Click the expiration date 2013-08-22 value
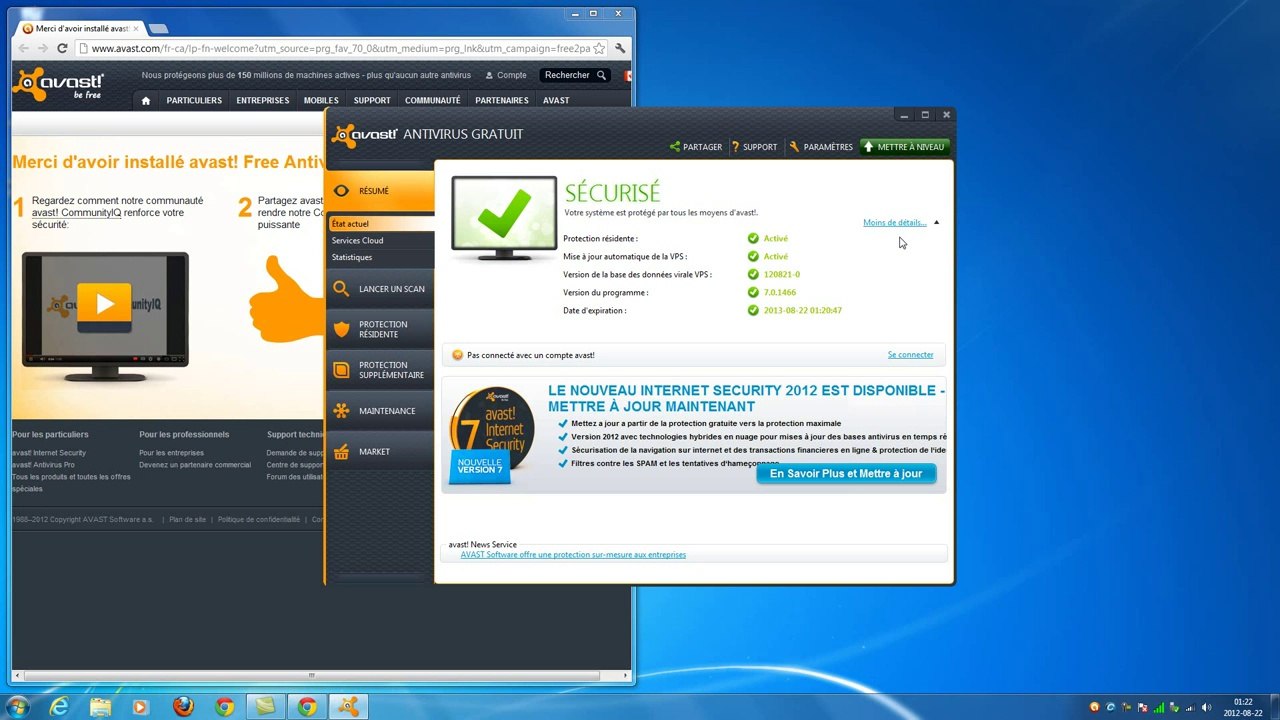This screenshot has width=1280, height=720. point(795,311)
